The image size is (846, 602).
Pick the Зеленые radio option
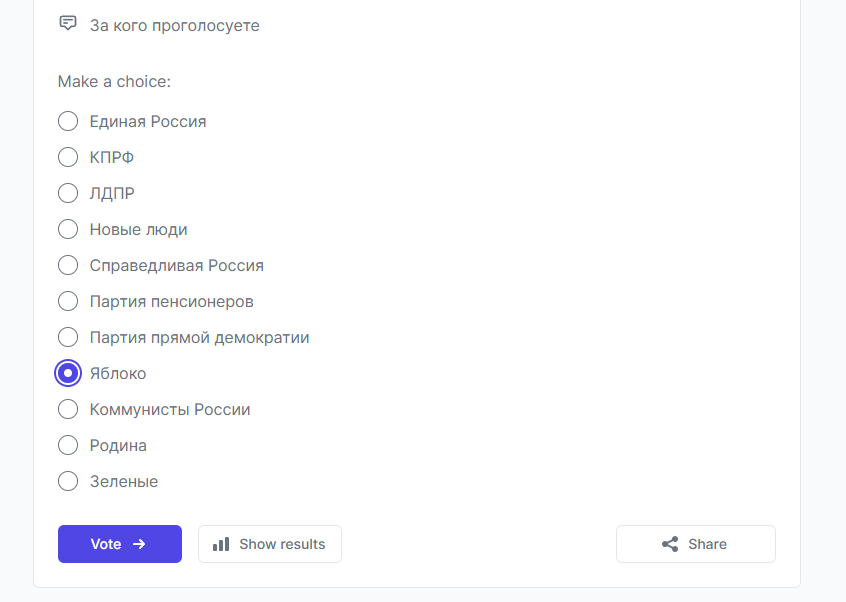click(68, 481)
